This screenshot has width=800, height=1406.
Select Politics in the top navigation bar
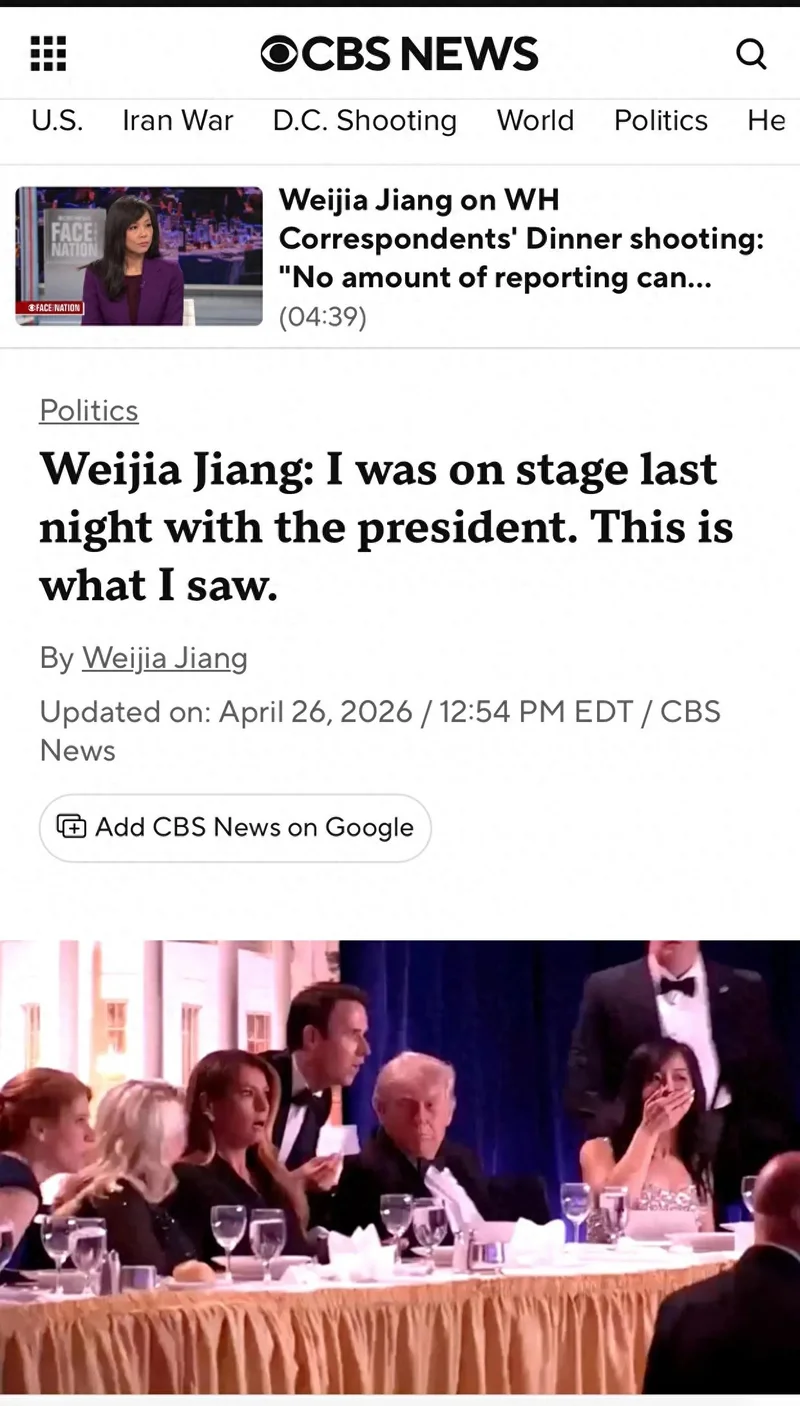point(660,121)
